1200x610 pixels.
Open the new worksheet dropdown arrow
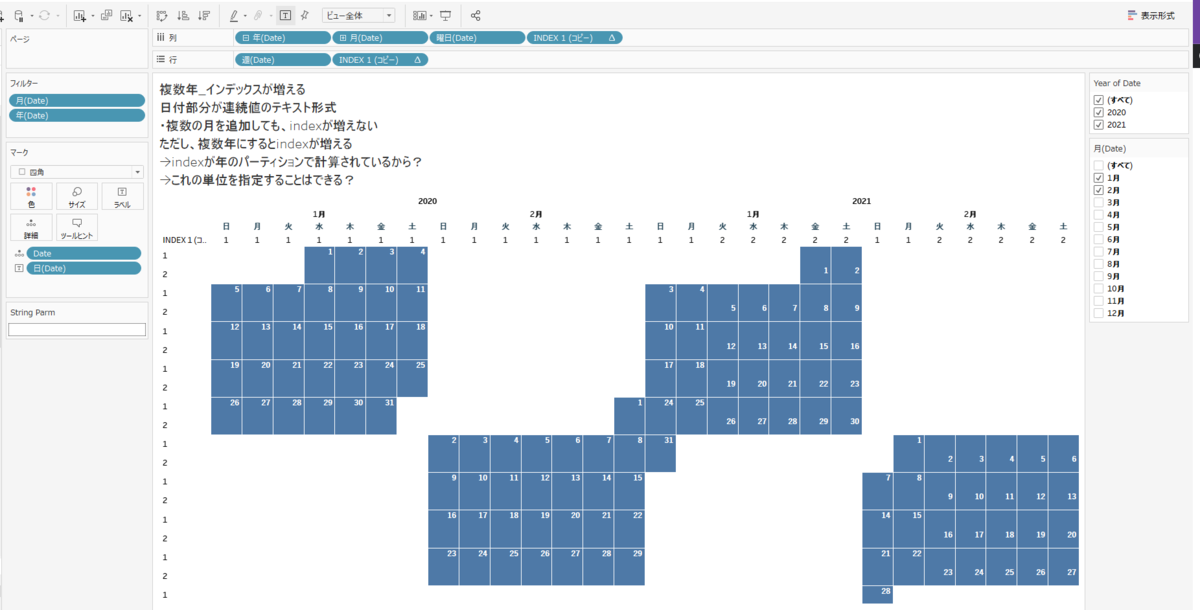pyautogui.click(x=93, y=16)
